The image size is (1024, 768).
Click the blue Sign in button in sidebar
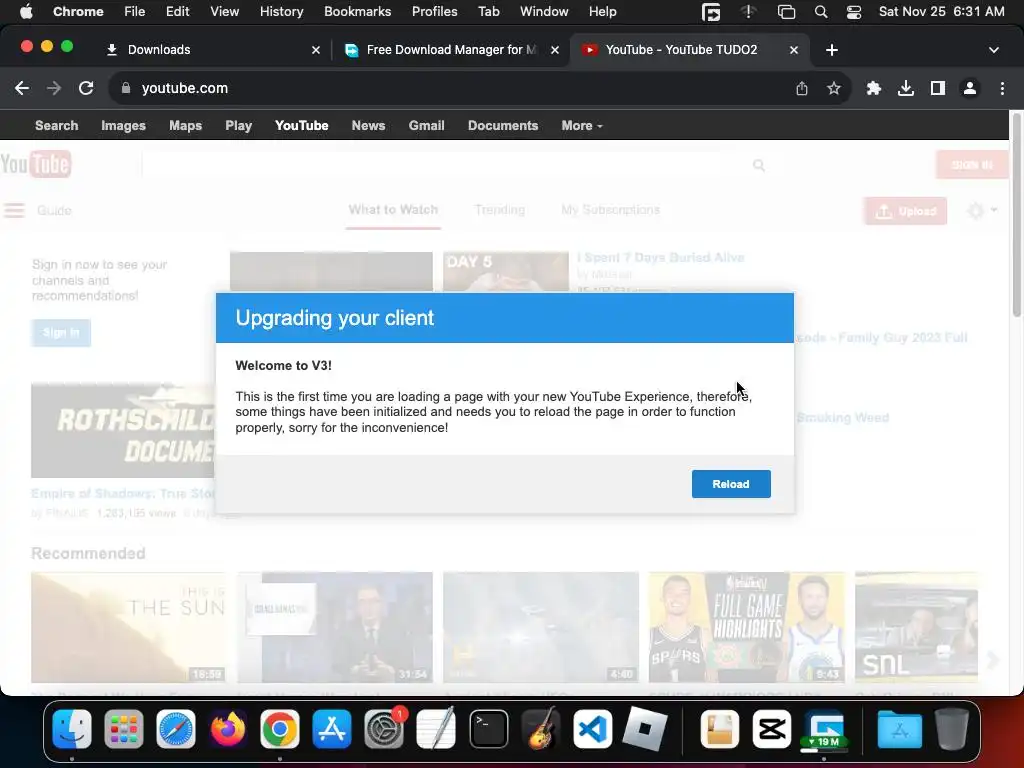61,332
